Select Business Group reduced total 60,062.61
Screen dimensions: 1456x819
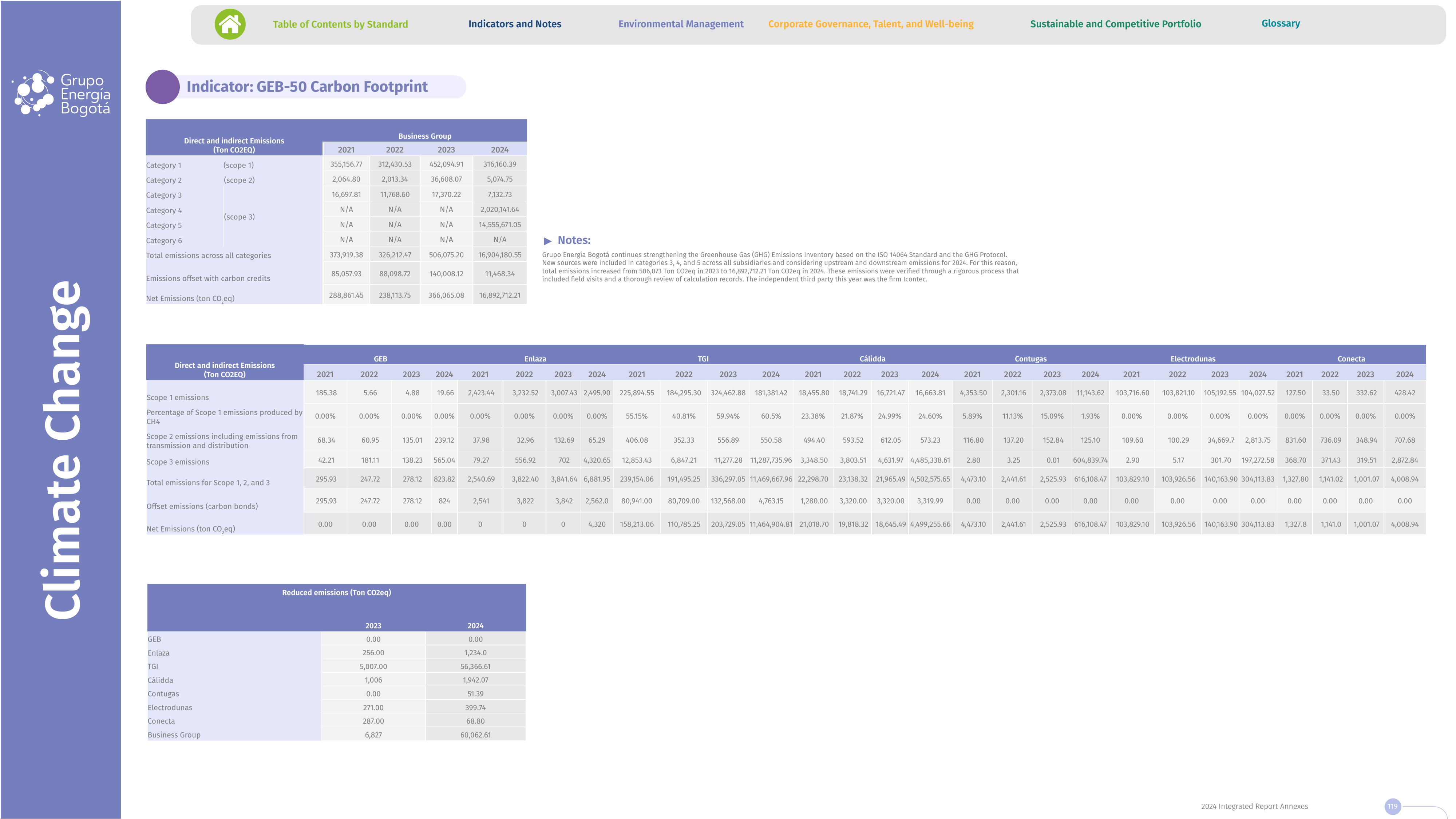coord(475,735)
